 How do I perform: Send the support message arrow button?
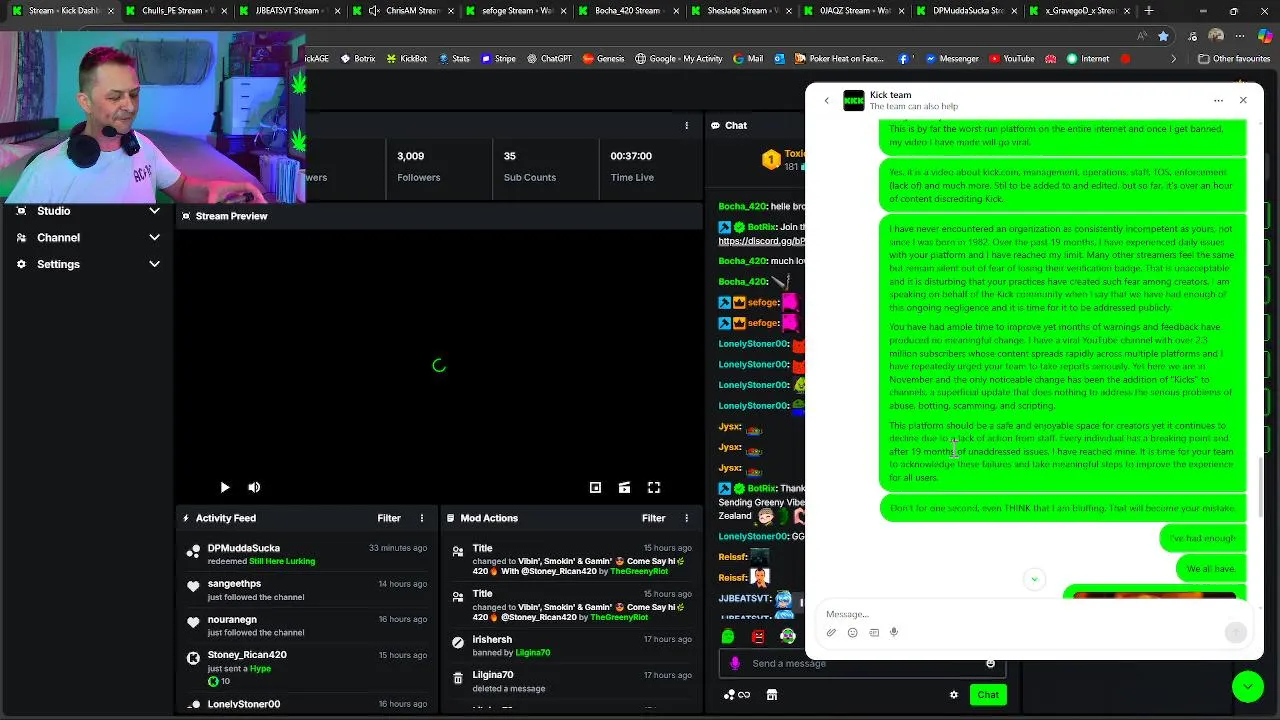coord(1235,631)
